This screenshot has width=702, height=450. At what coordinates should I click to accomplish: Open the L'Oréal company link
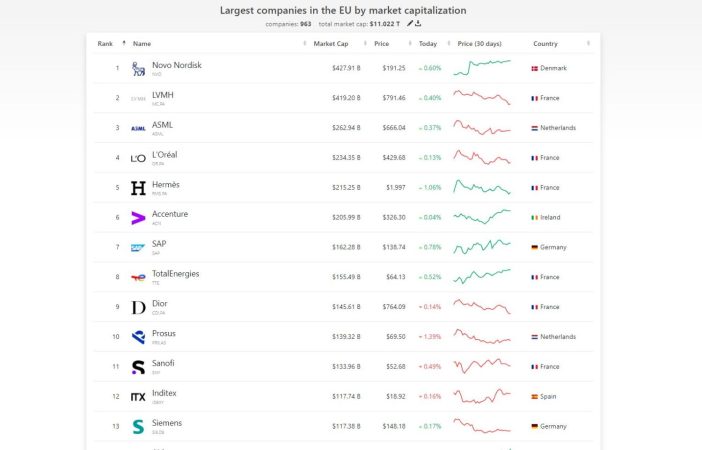pos(165,155)
